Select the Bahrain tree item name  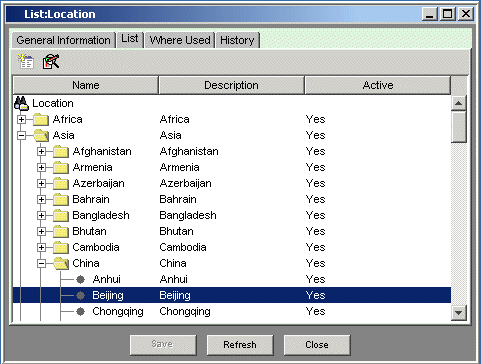[91, 199]
